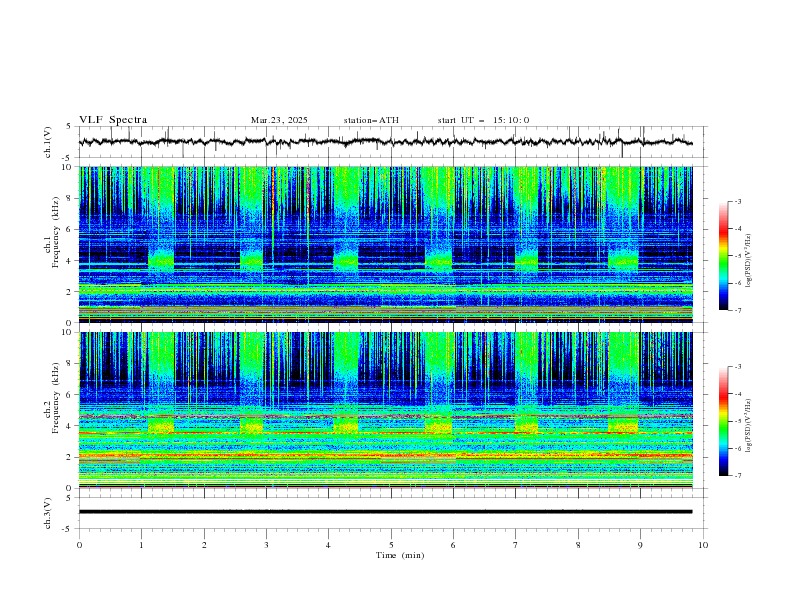Screen dimensions: 792x612
Task: Click the "-7" tick on ch.2 color bar
Action: click(737, 475)
